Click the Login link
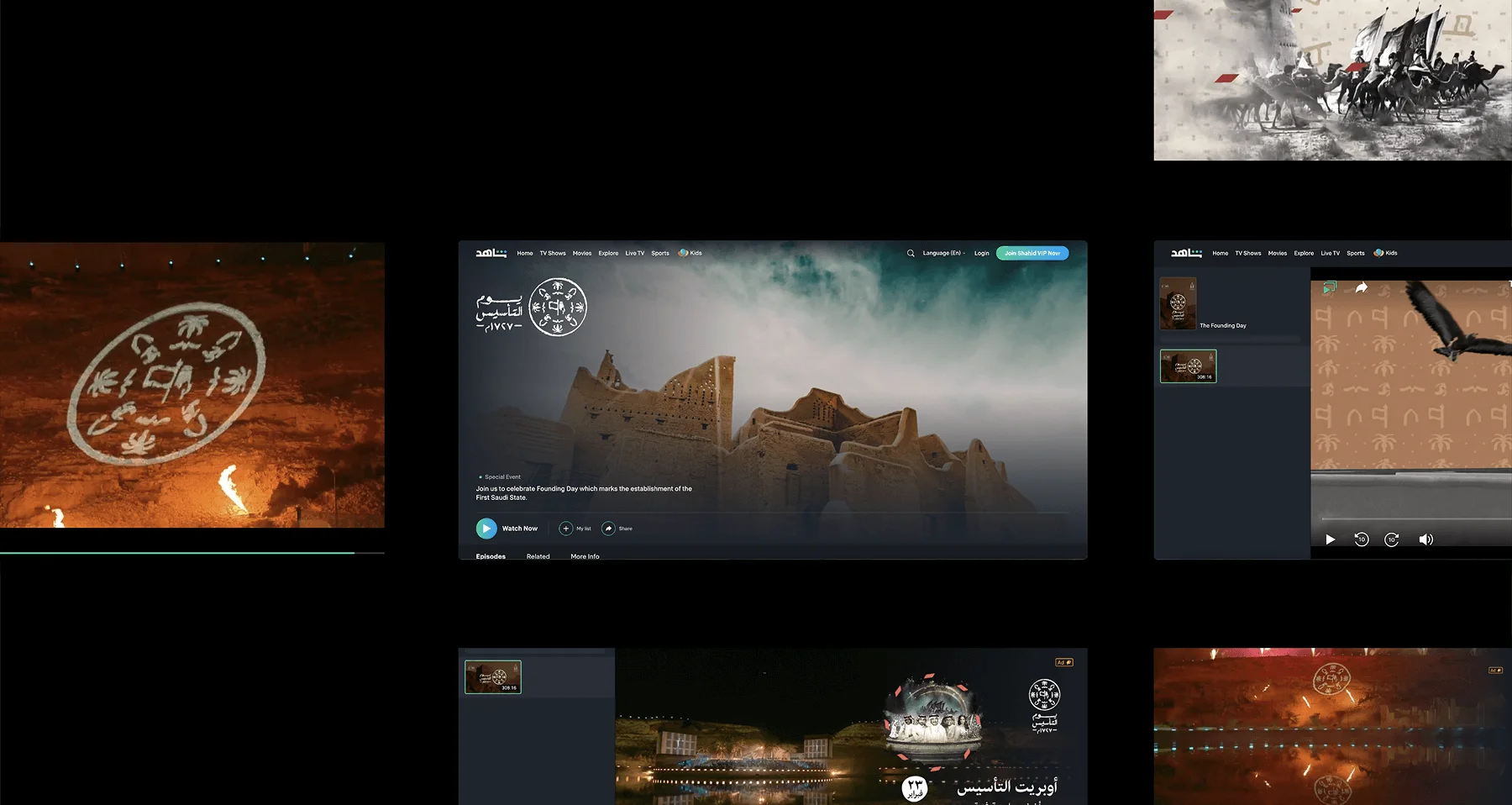 tap(981, 253)
